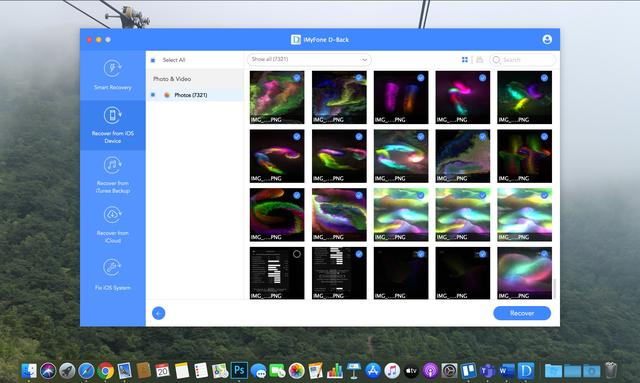
Task: Open Launchpad rocket icon in dock
Action: (x=67, y=371)
